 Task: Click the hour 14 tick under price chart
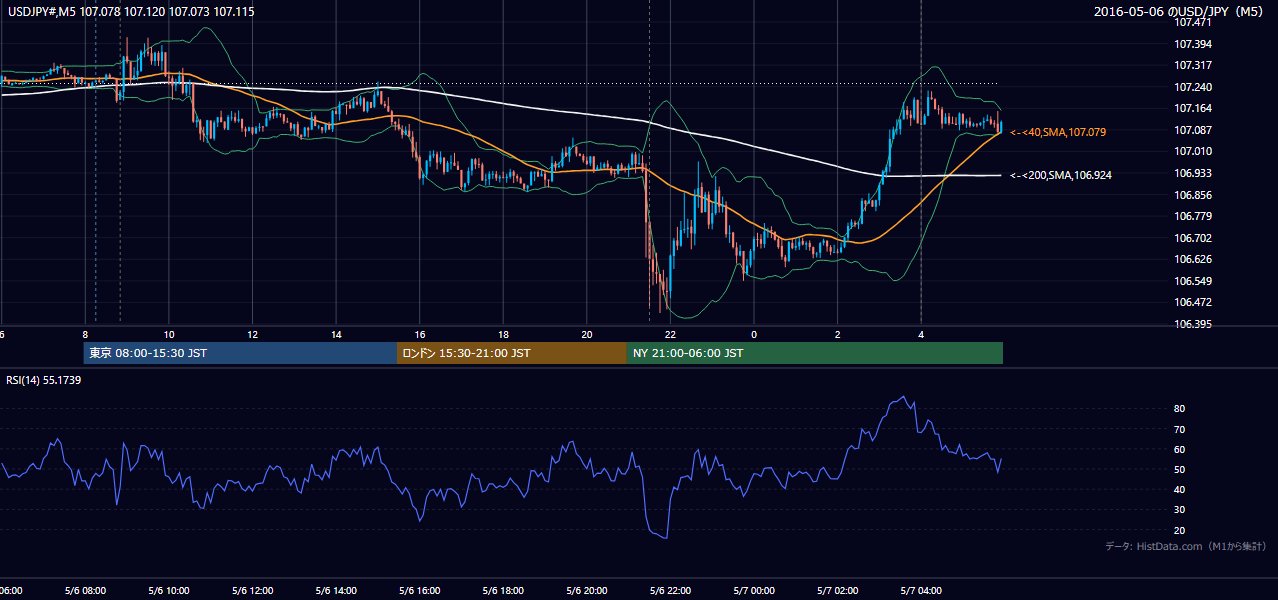(x=336, y=334)
